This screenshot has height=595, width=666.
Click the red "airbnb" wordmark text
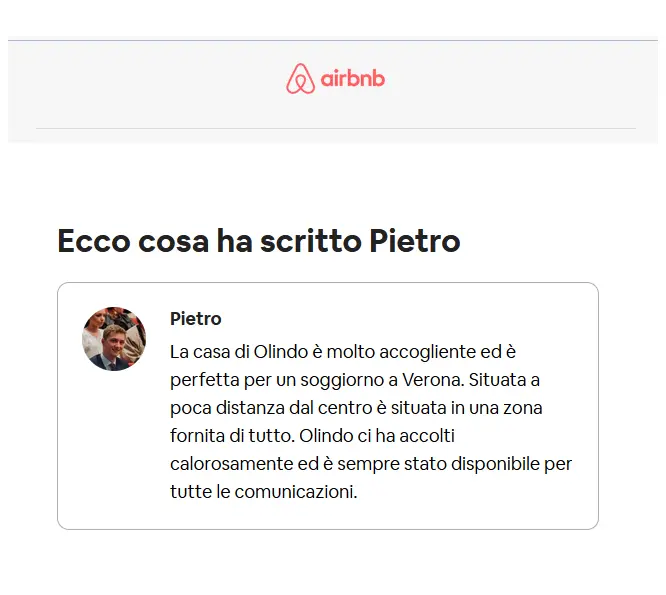click(353, 79)
